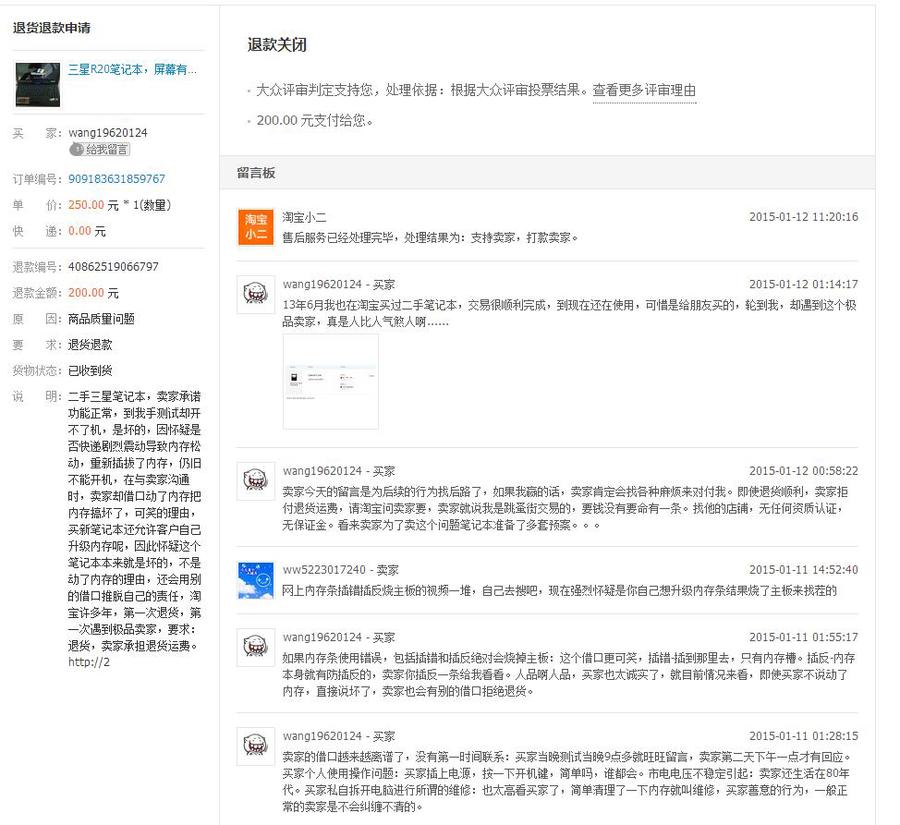Click the 给我留言 message button
Image resolution: width=900 pixels, height=825 pixels.
click(100, 150)
